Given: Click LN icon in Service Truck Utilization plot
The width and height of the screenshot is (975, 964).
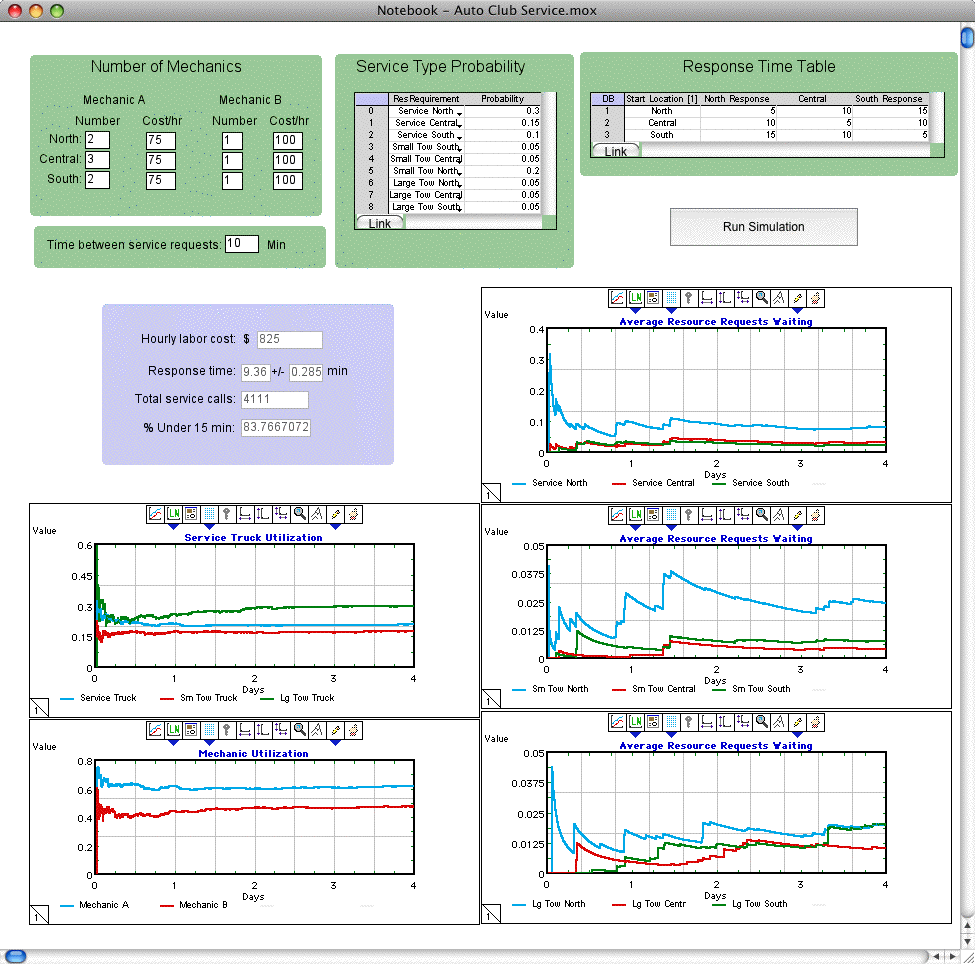Looking at the screenshot, I should [x=173, y=514].
